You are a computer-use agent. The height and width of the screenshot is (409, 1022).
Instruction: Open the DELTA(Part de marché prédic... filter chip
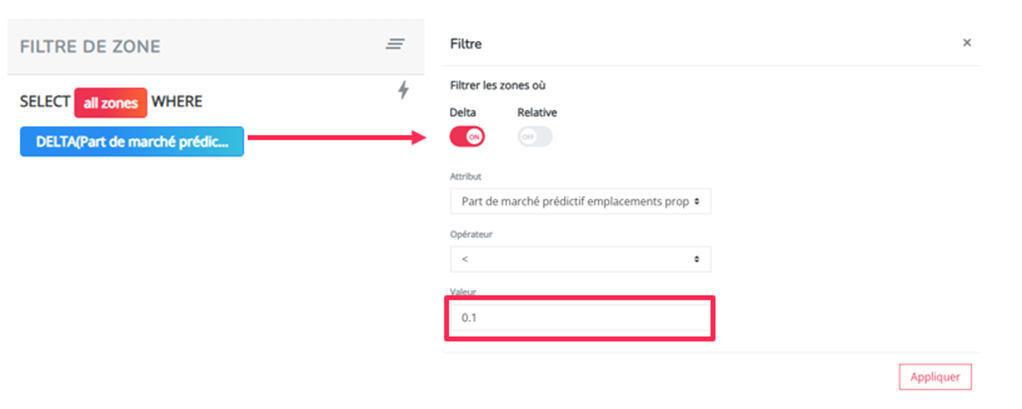coord(132,141)
